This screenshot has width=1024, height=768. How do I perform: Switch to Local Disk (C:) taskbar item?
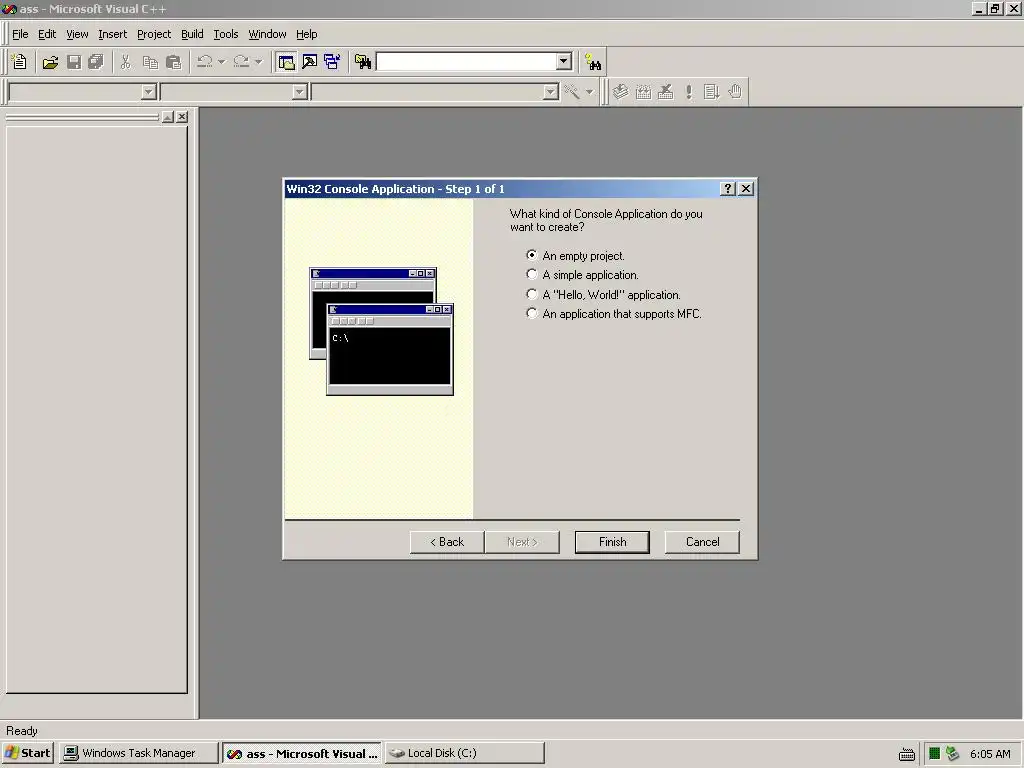[464, 753]
